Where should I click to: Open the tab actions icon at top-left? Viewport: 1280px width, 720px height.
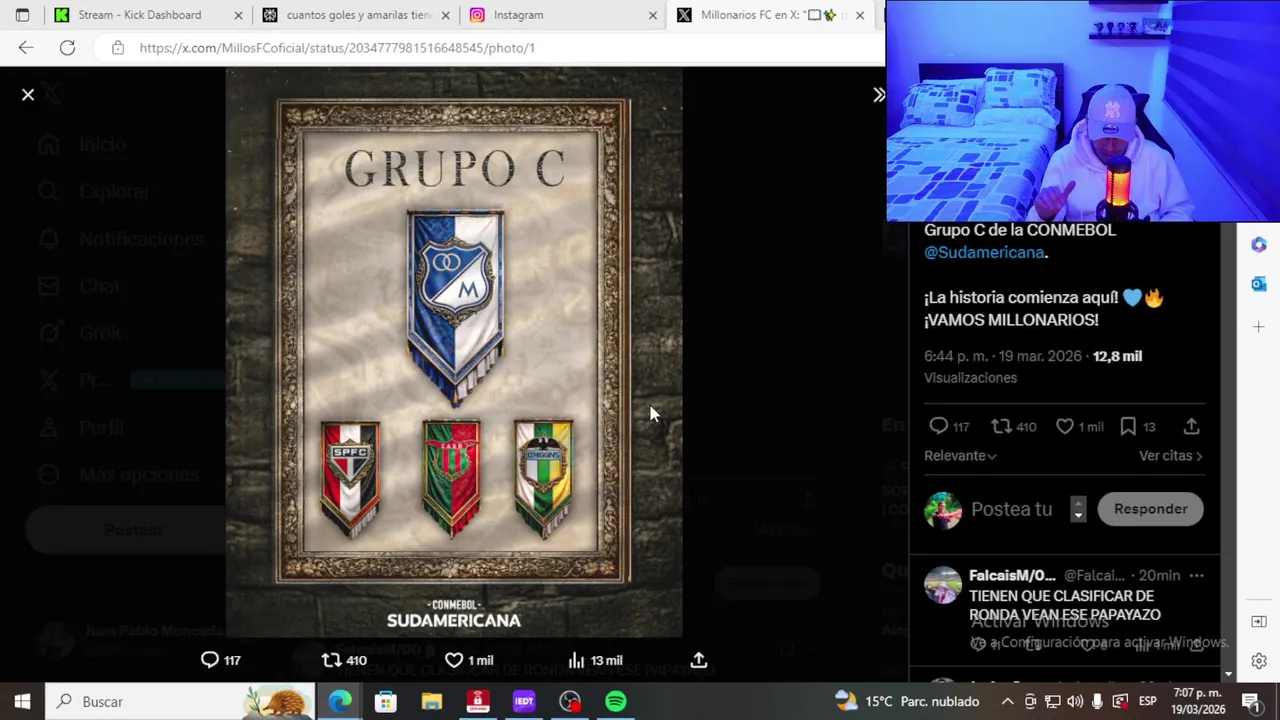pos(22,15)
